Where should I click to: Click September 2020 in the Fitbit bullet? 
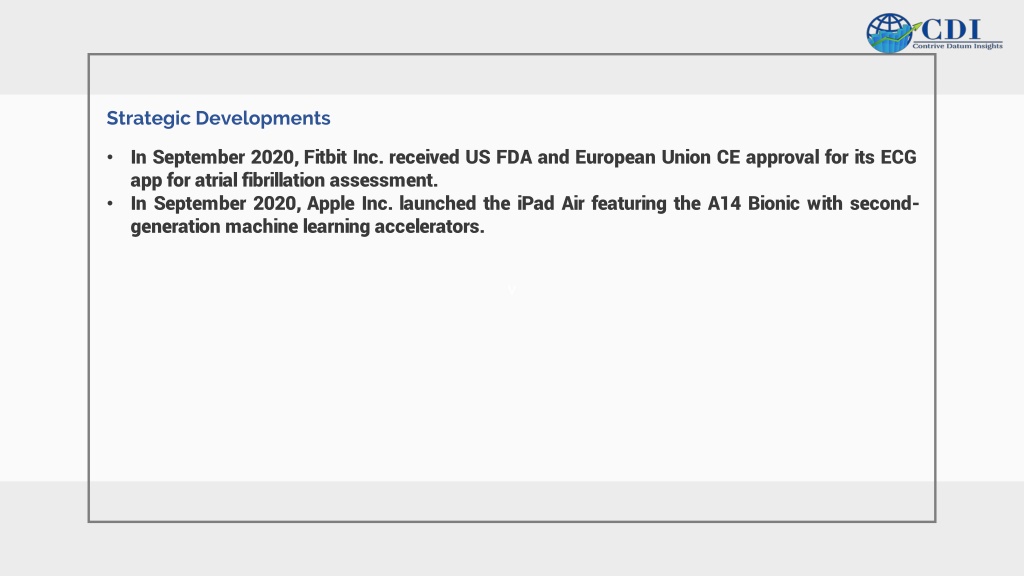click(x=226, y=157)
